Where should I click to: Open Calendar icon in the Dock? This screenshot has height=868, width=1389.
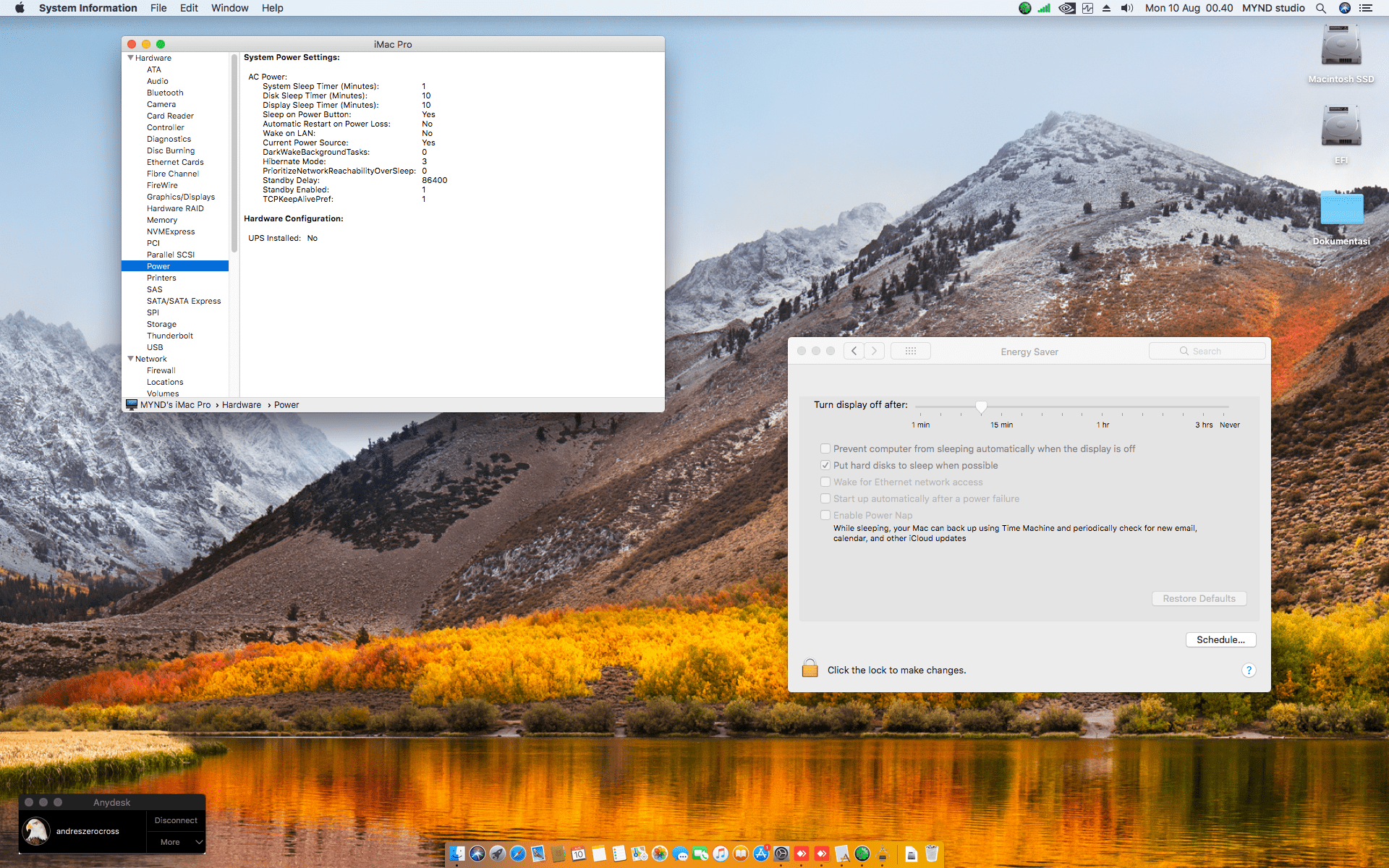pyautogui.click(x=579, y=854)
